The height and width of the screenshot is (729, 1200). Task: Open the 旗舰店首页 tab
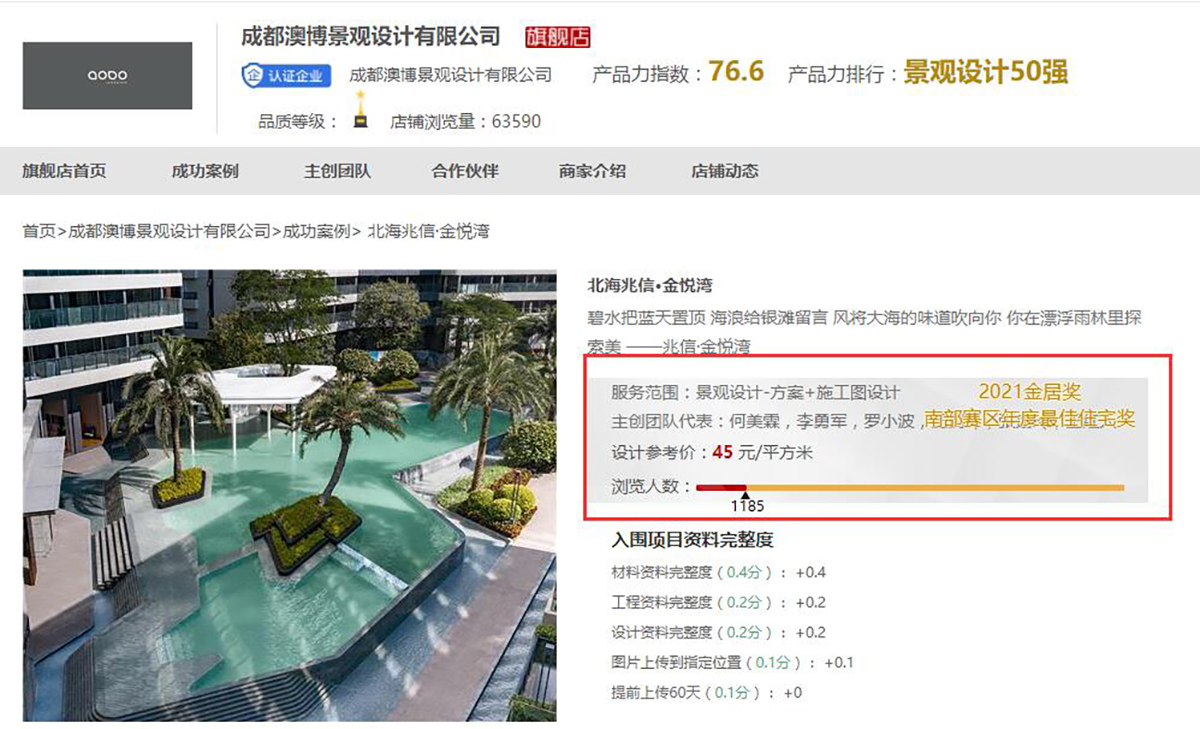64,171
